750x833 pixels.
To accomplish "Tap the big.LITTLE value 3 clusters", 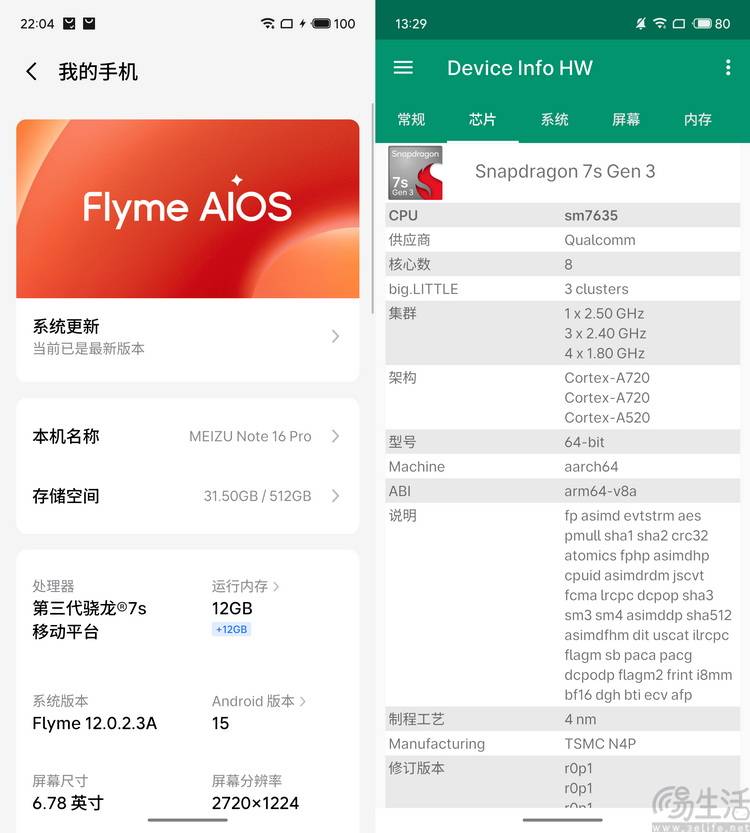I will click(596, 289).
